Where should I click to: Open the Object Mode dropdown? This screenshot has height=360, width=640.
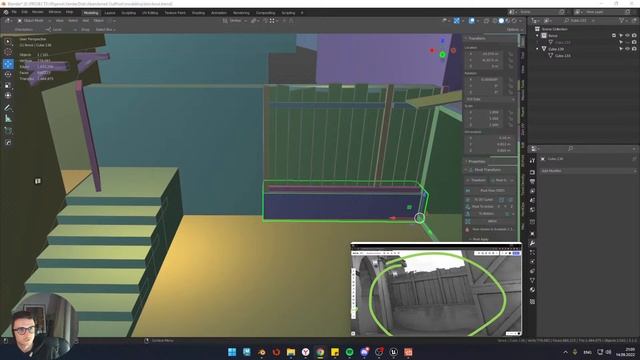(x=33, y=20)
